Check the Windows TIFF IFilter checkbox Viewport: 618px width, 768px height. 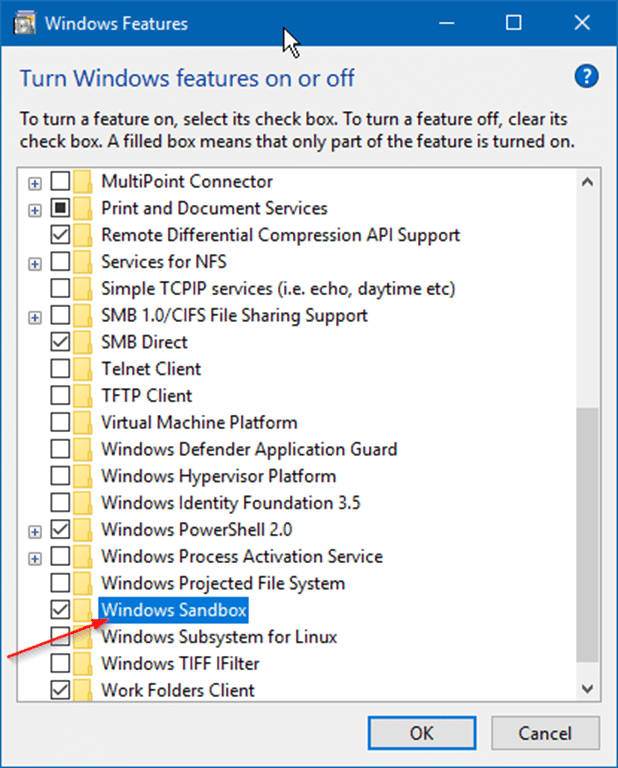pyautogui.click(x=60, y=663)
